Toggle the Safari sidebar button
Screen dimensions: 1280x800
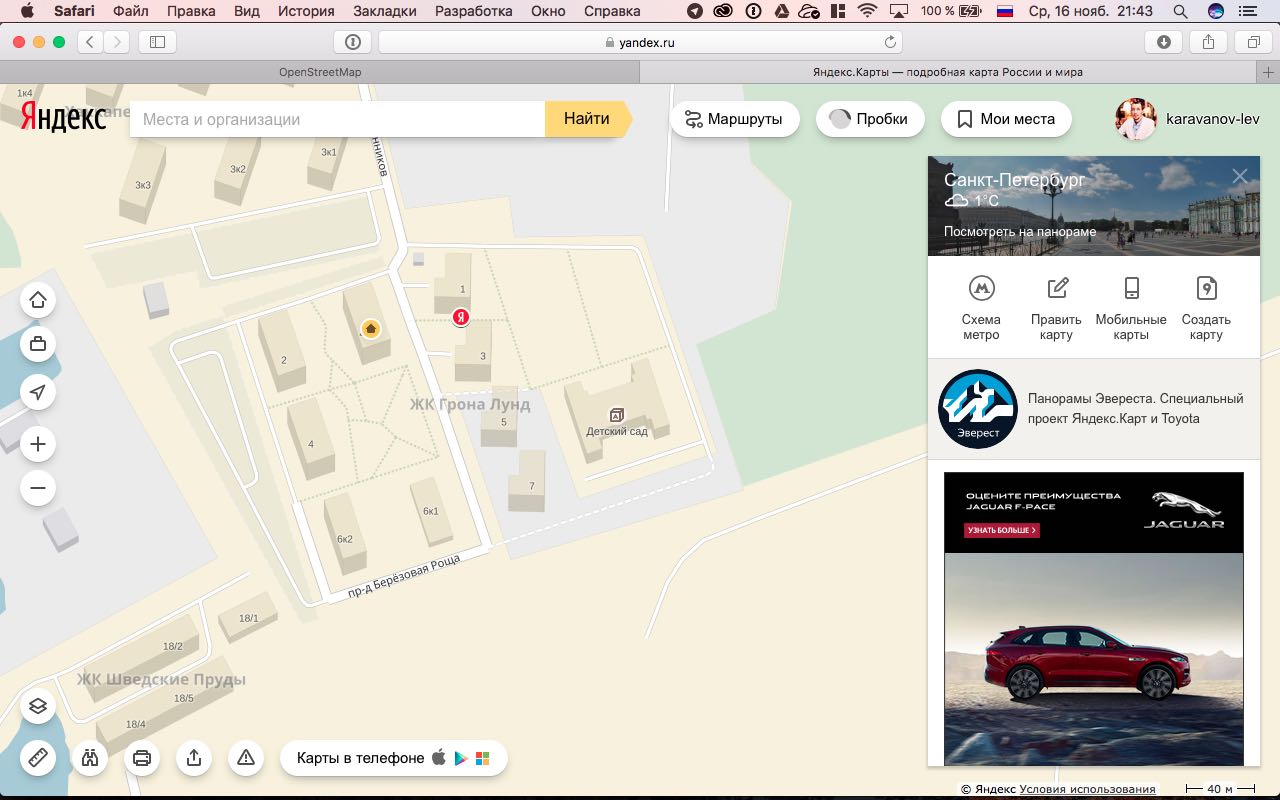click(157, 42)
